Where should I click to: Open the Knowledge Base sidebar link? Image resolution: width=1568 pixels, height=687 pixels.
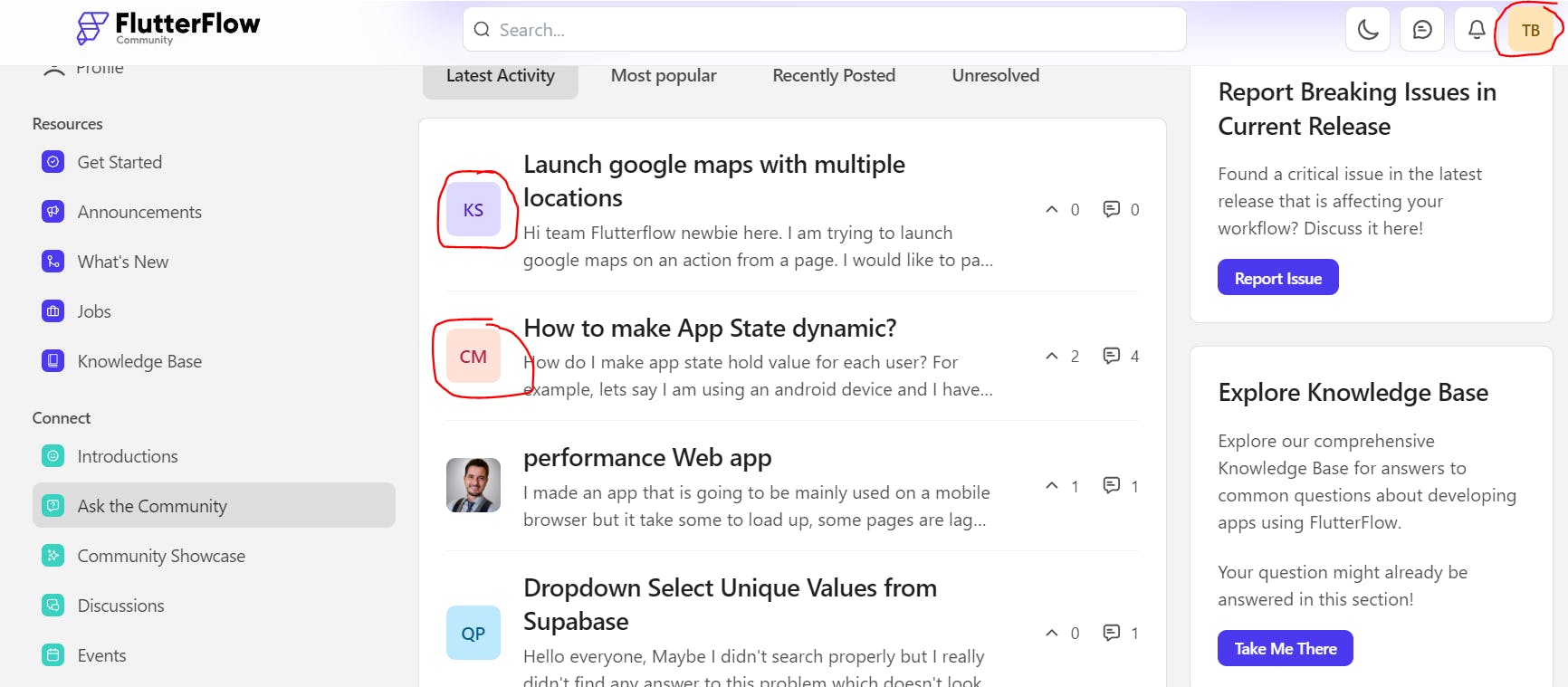[x=139, y=361]
